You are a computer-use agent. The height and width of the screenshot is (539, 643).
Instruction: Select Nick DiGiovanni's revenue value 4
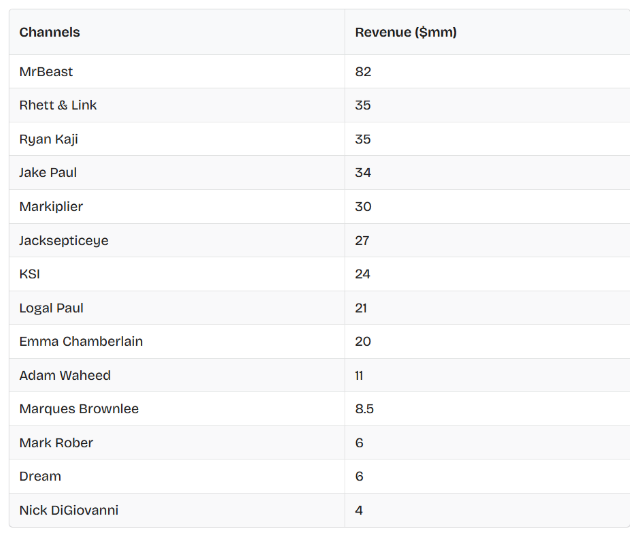point(359,510)
